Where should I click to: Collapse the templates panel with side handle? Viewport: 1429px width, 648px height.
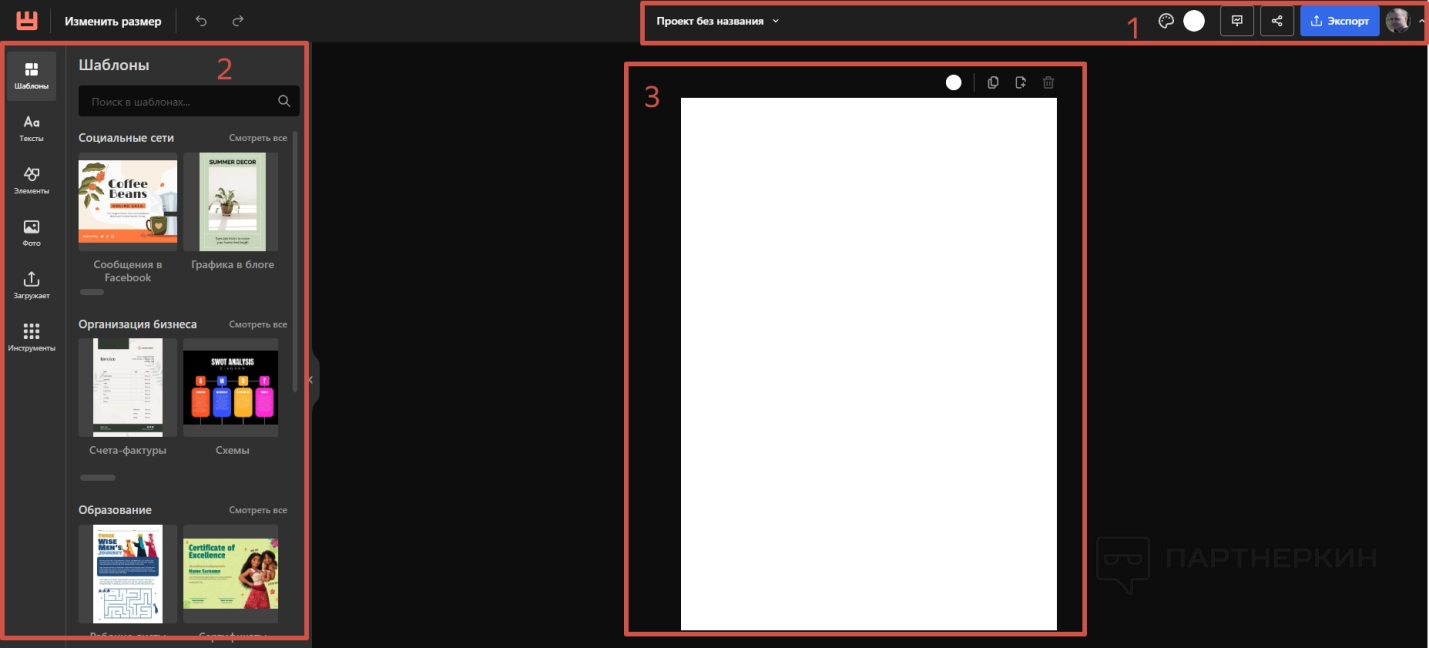311,380
